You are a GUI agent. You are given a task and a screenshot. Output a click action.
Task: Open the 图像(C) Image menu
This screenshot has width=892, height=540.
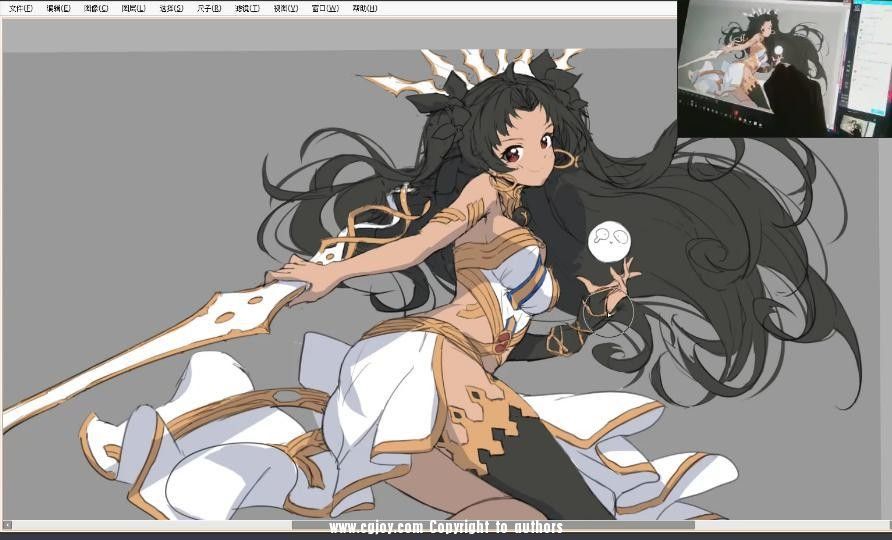click(96, 9)
